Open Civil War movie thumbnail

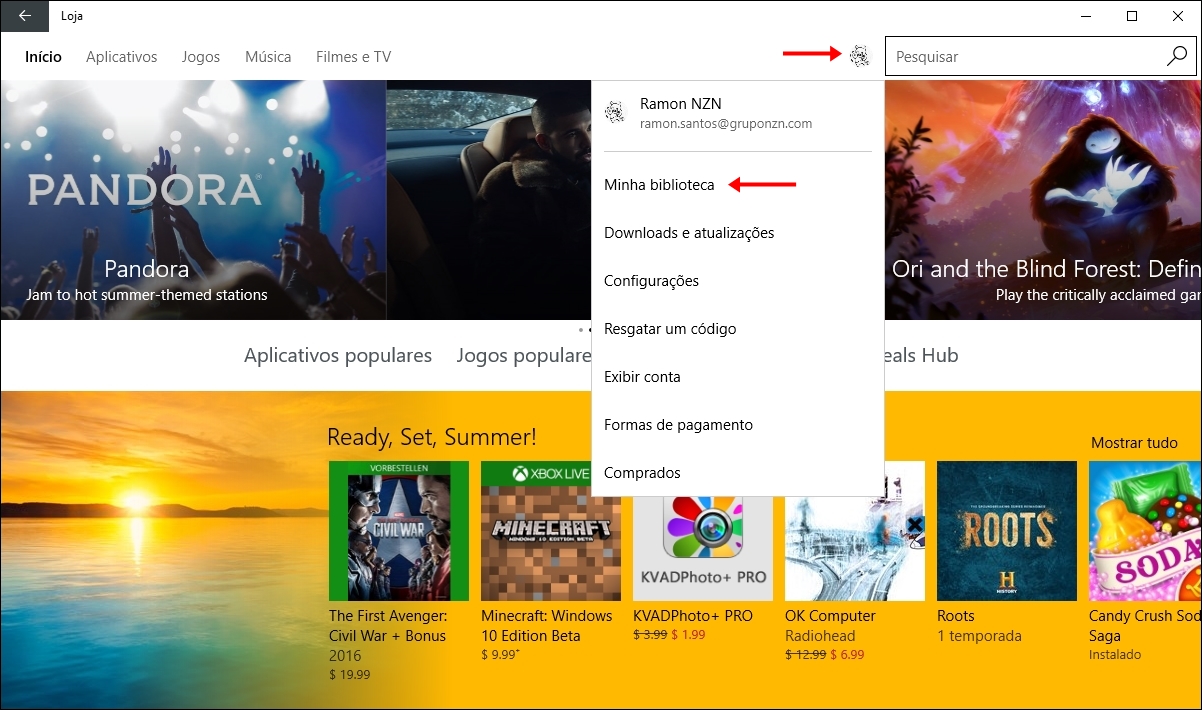click(399, 530)
